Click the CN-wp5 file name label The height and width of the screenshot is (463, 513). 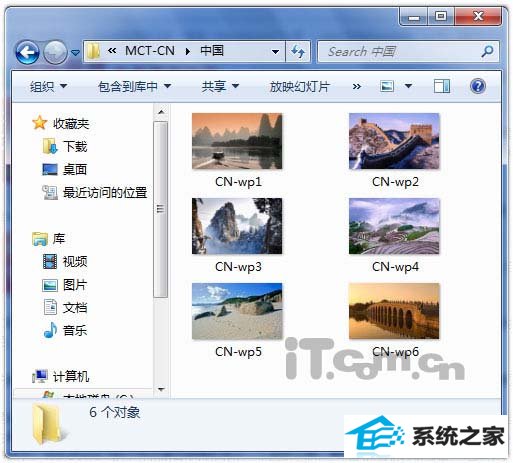tap(238, 352)
